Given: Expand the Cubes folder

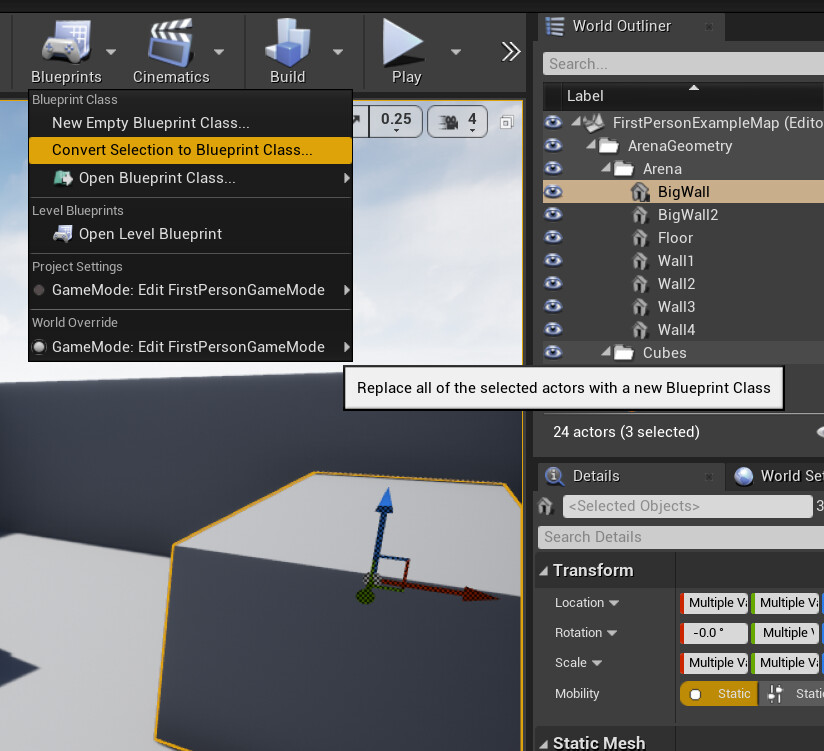Looking at the screenshot, I should (605, 352).
